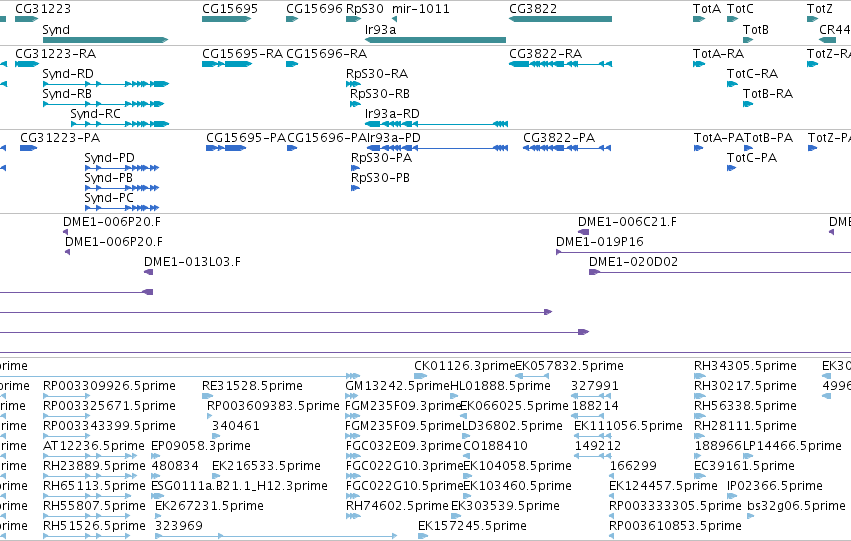The height and width of the screenshot is (541, 851).
Task: Click the AT12236.5prime EST label
Action: (94, 446)
